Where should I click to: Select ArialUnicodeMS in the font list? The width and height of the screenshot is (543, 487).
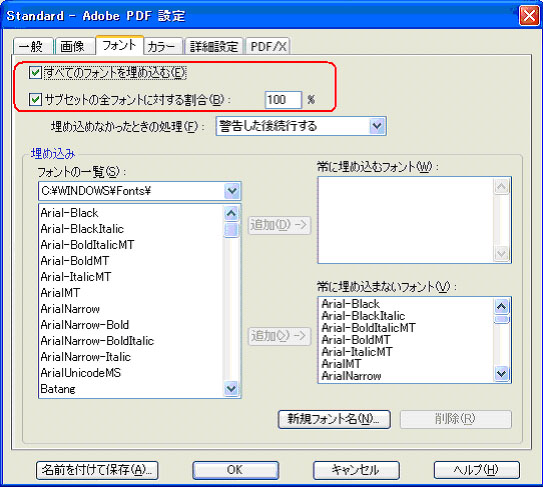tap(81, 373)
